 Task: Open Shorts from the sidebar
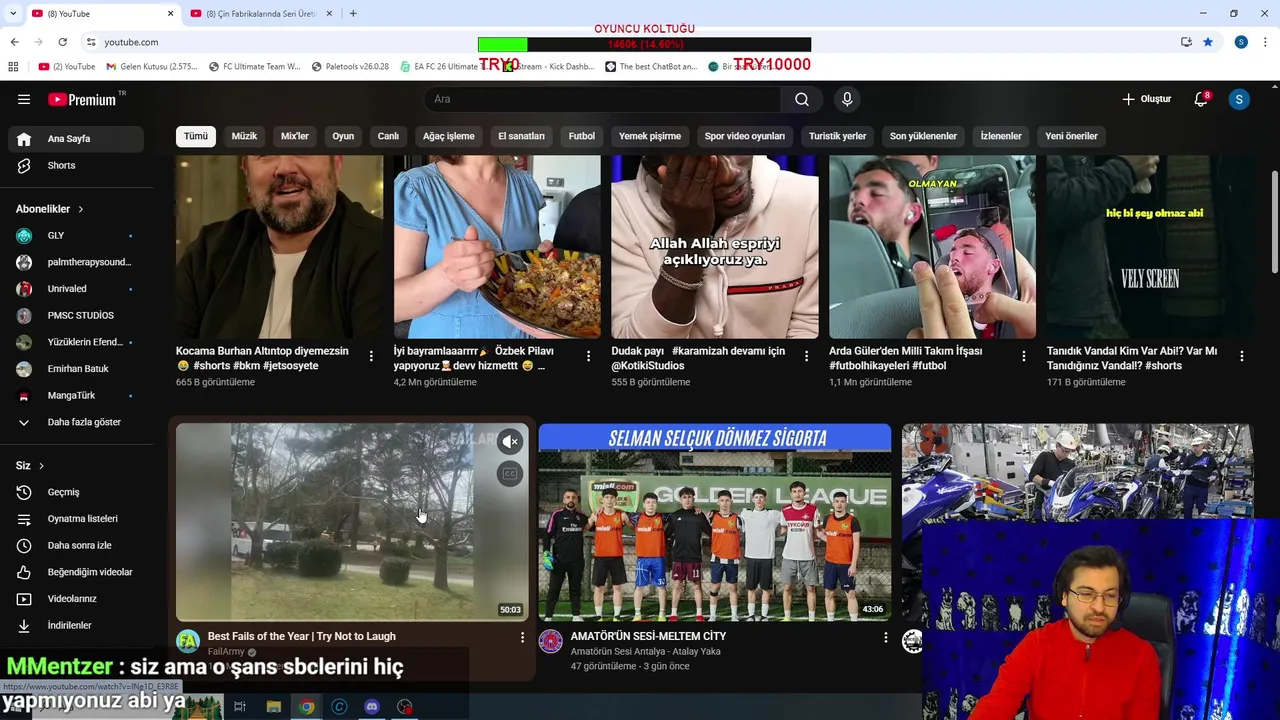[x=76, y=165]
